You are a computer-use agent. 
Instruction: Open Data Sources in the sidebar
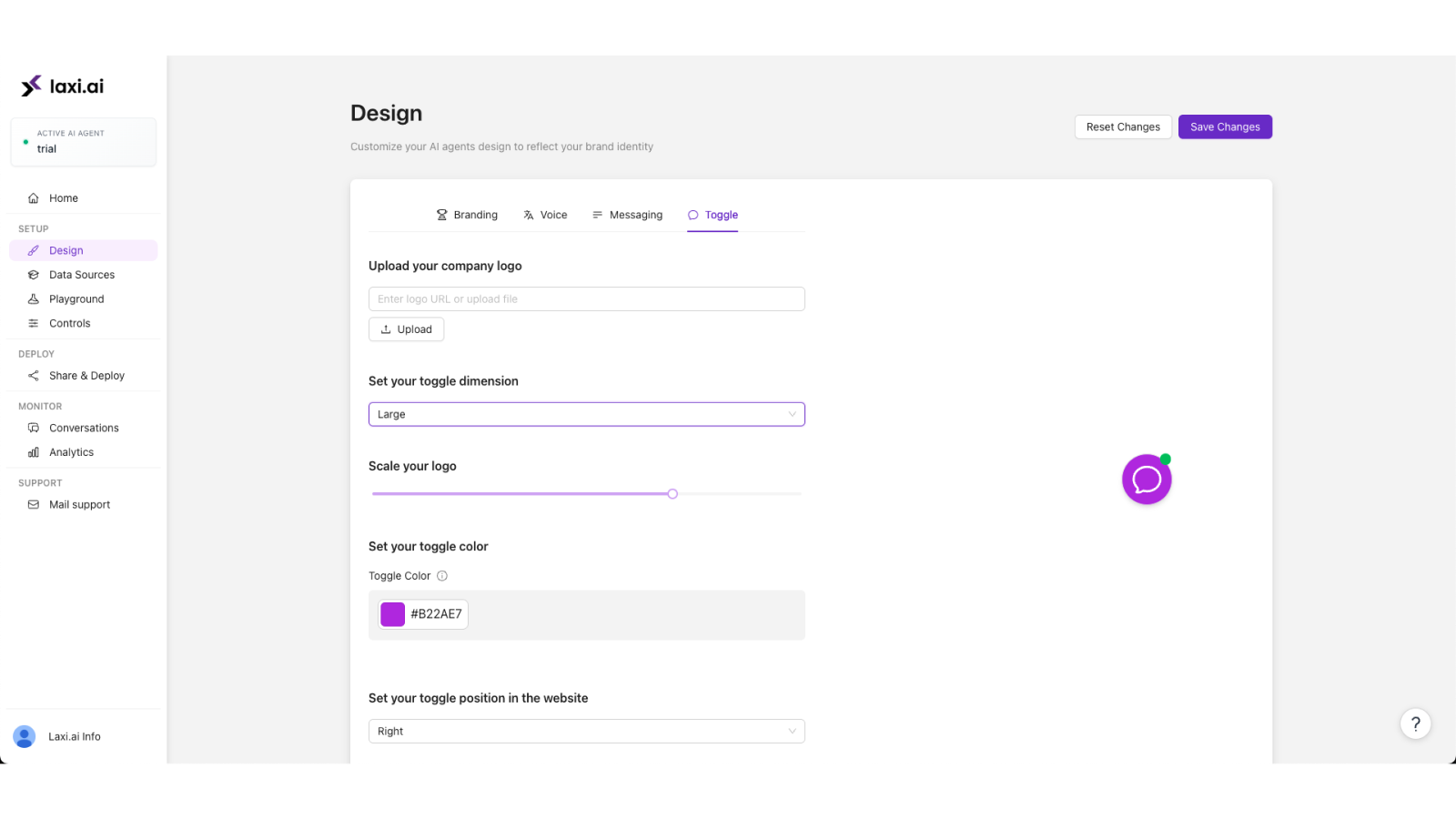pos(83,275)
